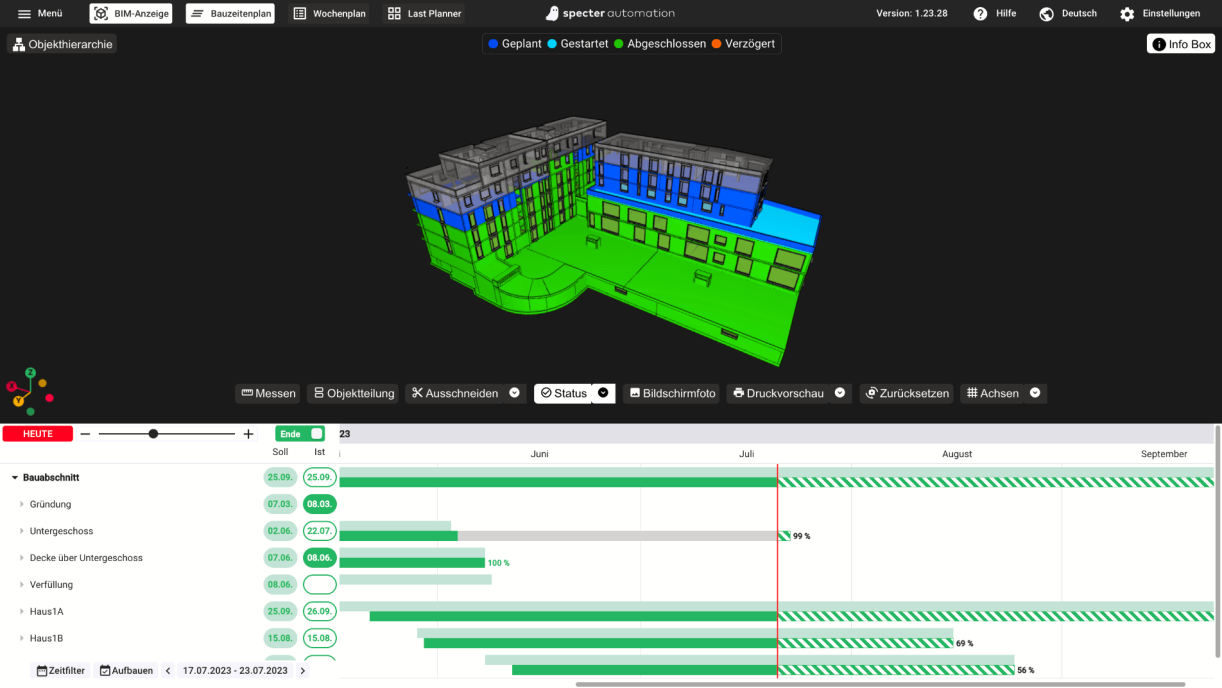Open the Status dropdown arrow
This screenshot has width=1222, height=688.
point(603,393)
